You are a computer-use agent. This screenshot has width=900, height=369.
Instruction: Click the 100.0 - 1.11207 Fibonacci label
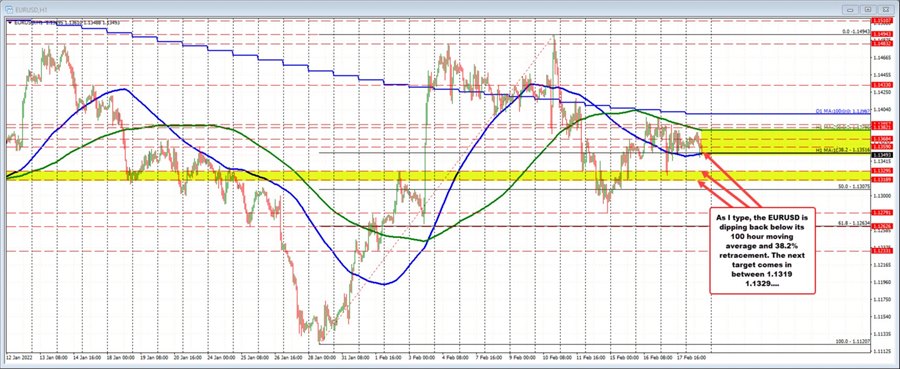point(853,341)
